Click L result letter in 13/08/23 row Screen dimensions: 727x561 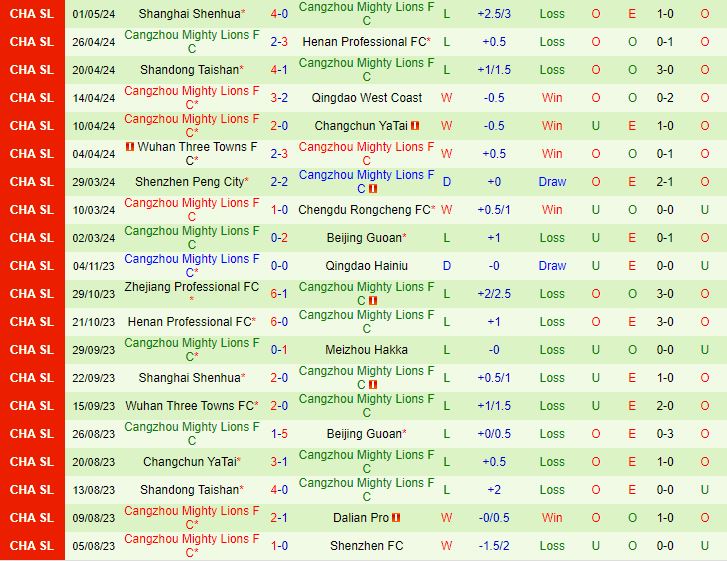446,490
